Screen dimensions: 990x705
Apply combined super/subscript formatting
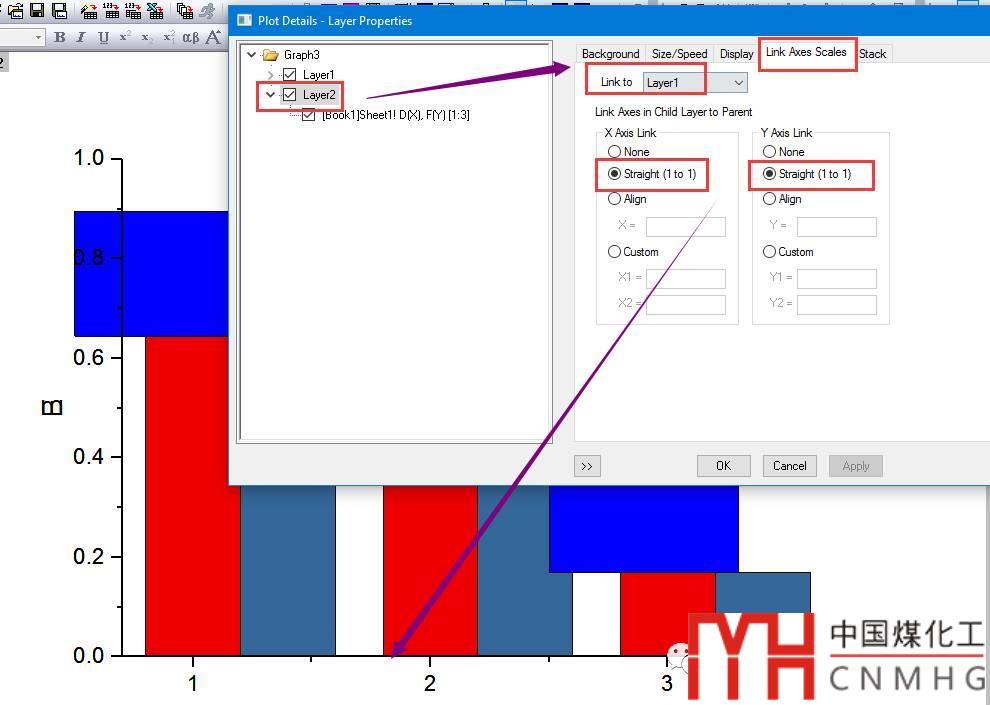(169, 37)
